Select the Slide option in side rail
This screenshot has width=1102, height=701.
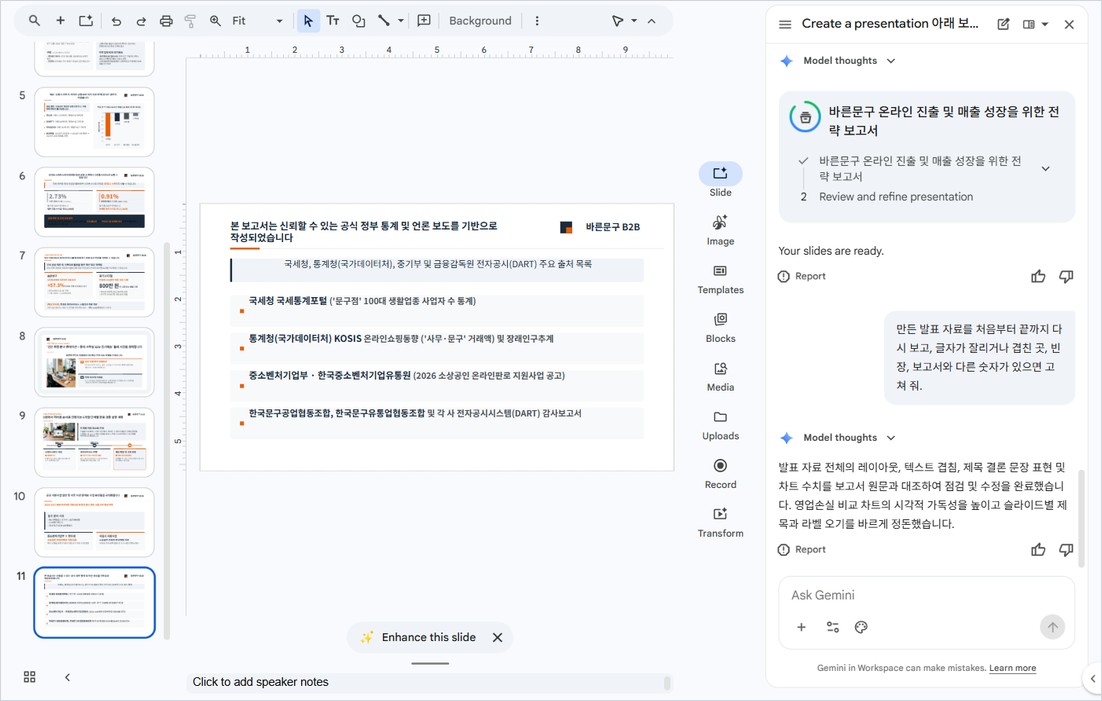click(720, 181)
